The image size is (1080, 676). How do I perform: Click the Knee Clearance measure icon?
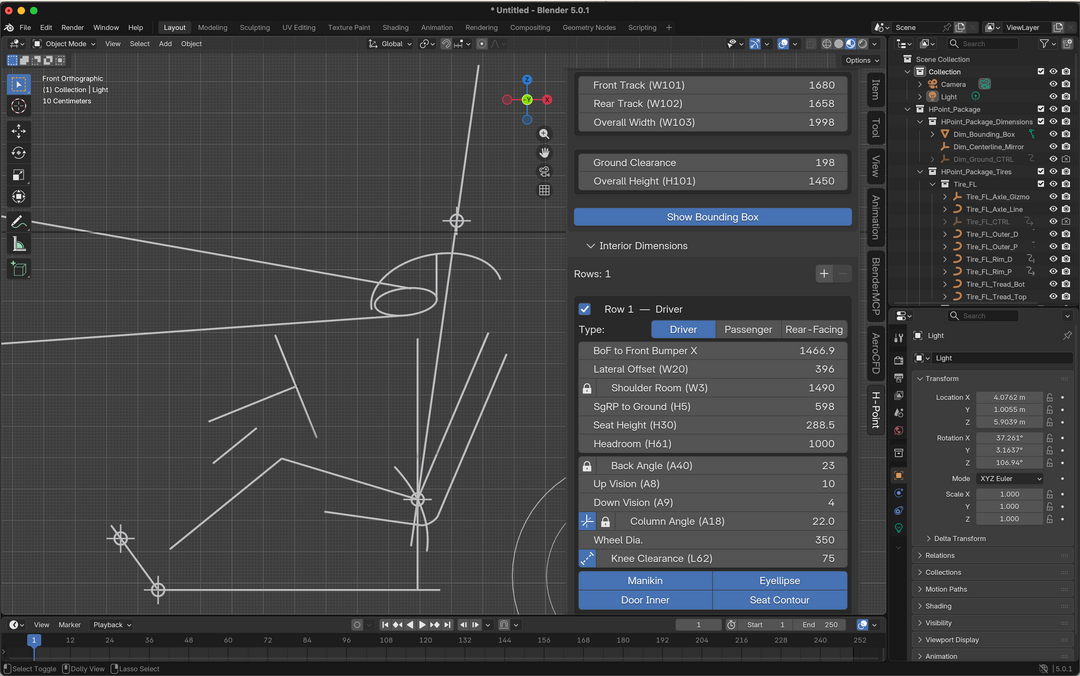point(587,559)
